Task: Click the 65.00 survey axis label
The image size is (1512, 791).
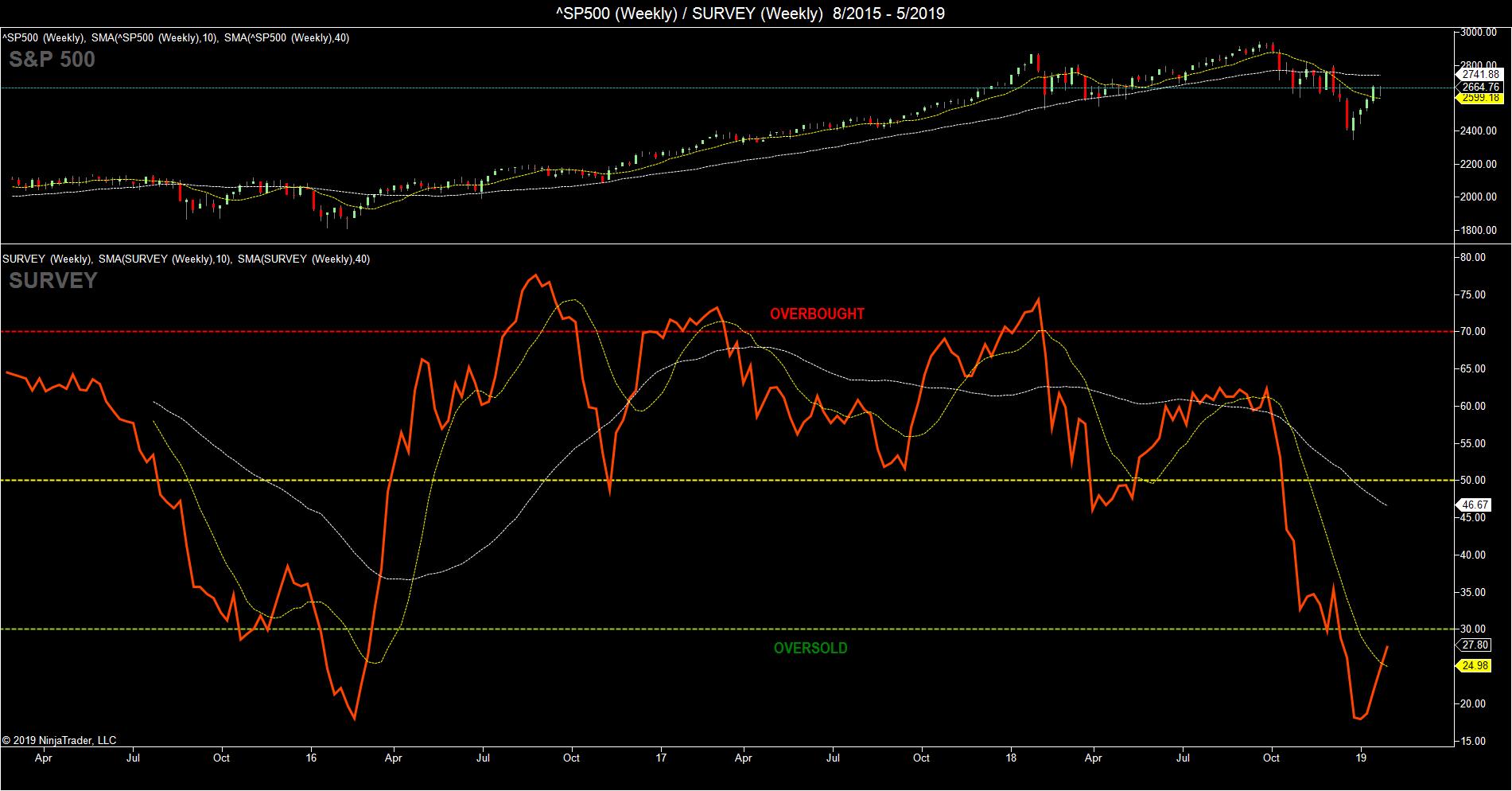Action: click(1474, 368)
